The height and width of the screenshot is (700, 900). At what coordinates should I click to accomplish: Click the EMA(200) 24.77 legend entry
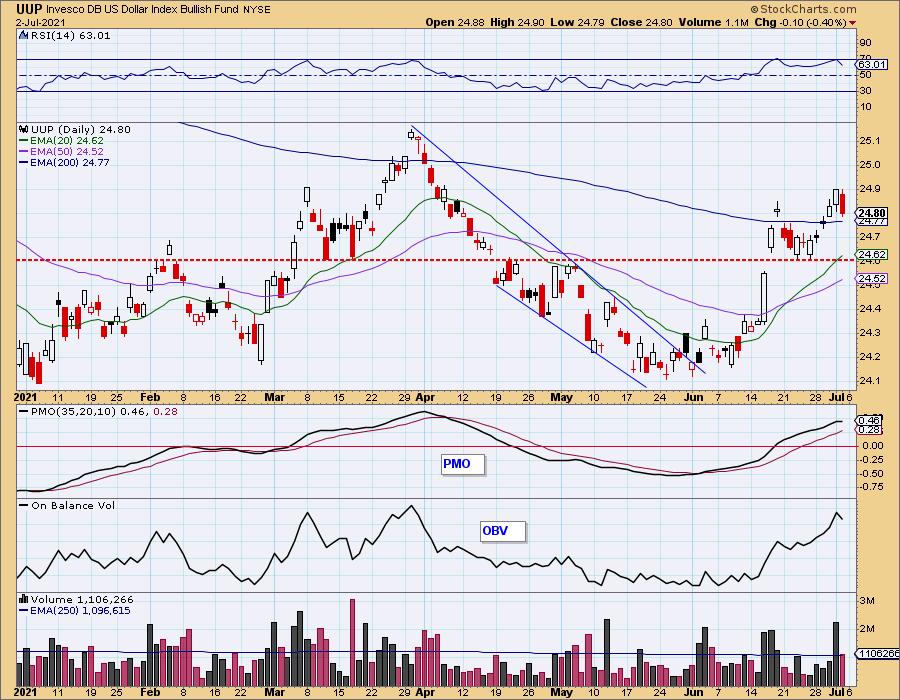64,162
